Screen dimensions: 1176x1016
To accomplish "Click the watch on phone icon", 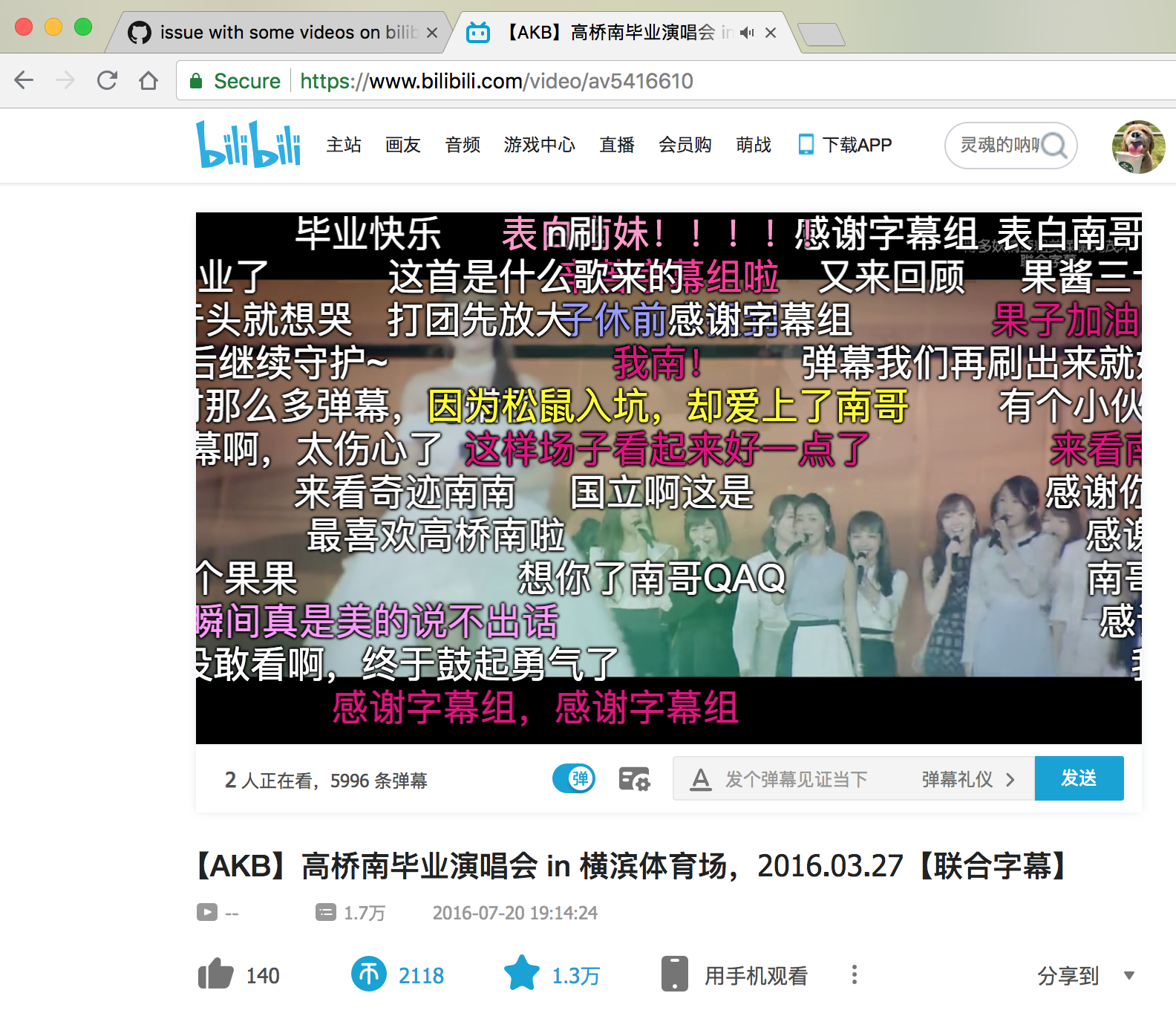I will (x=674, y=974).
